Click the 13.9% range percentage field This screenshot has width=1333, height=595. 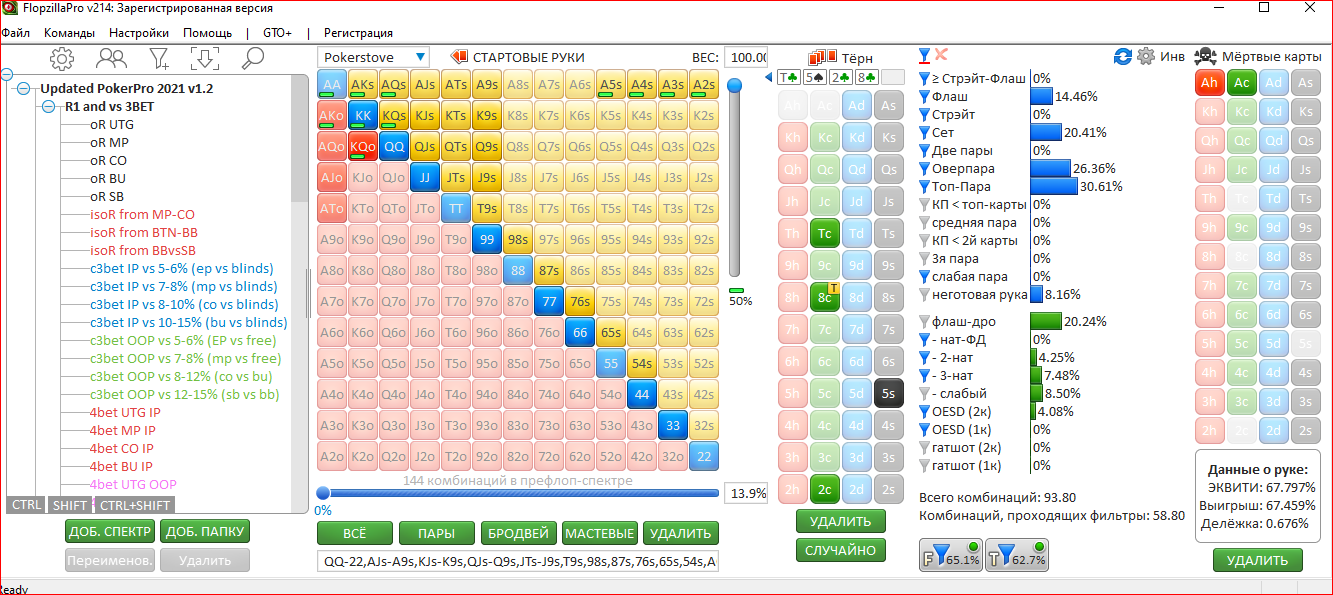click(x=745, y=493)
